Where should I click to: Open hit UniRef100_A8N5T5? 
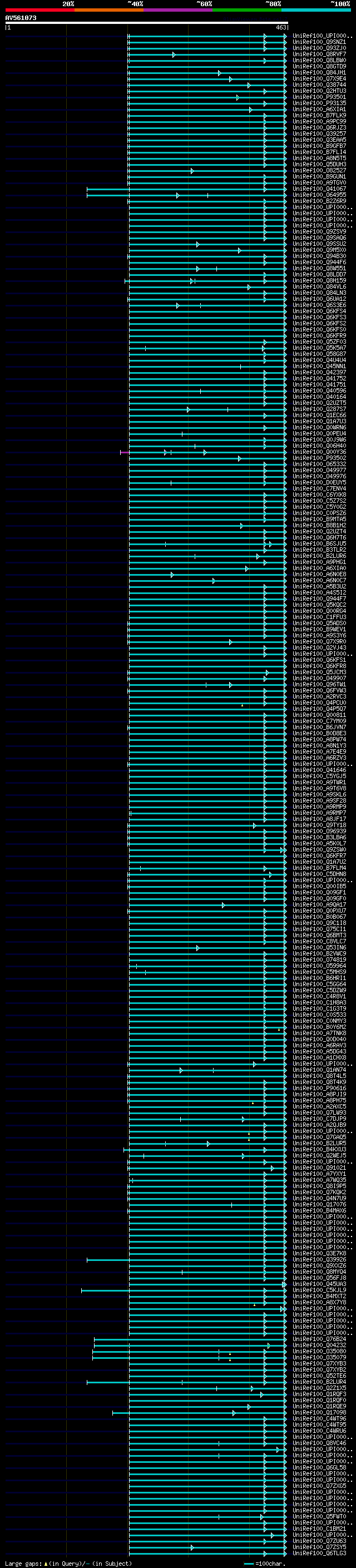point(319,159)
